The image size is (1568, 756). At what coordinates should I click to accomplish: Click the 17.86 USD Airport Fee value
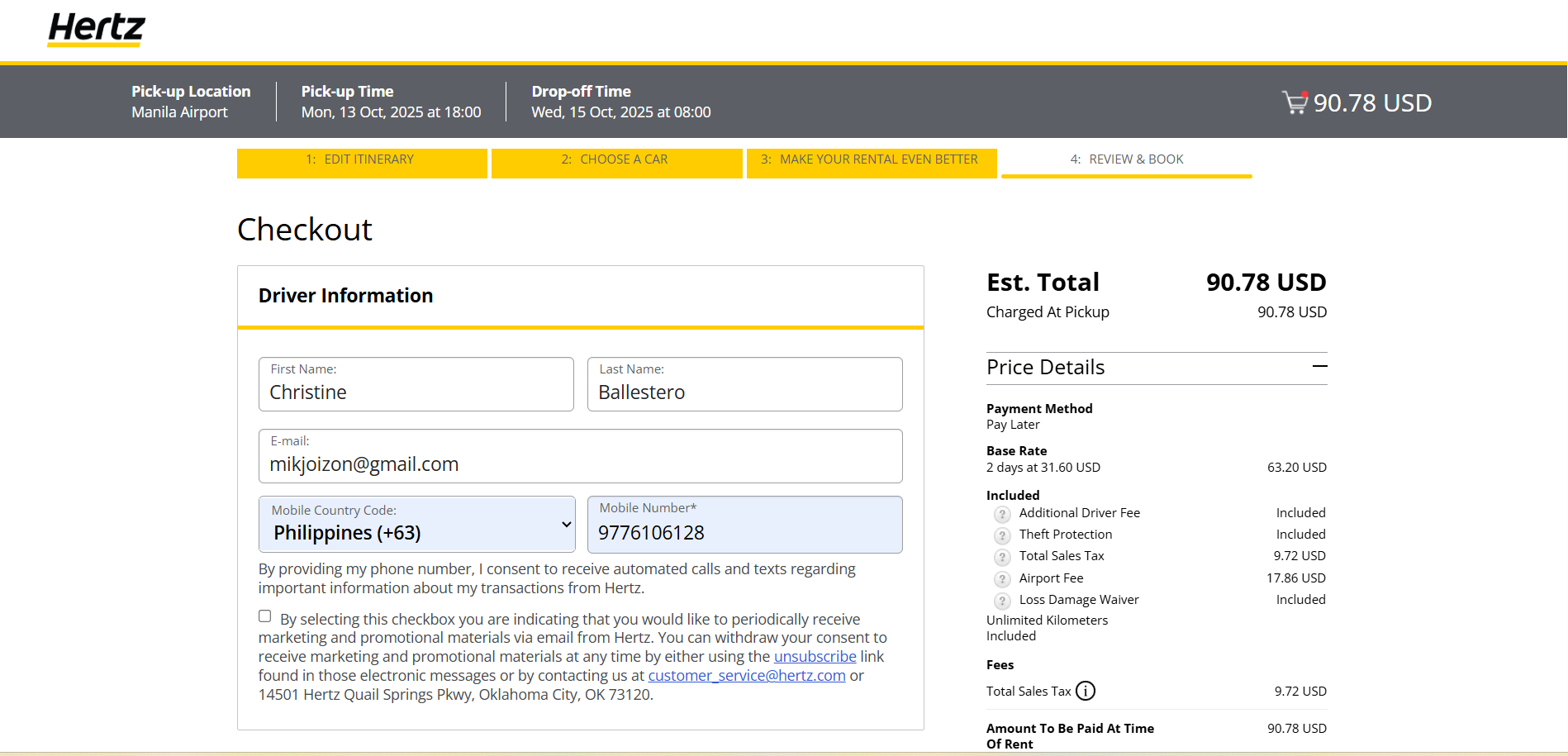click(1296, 578)
